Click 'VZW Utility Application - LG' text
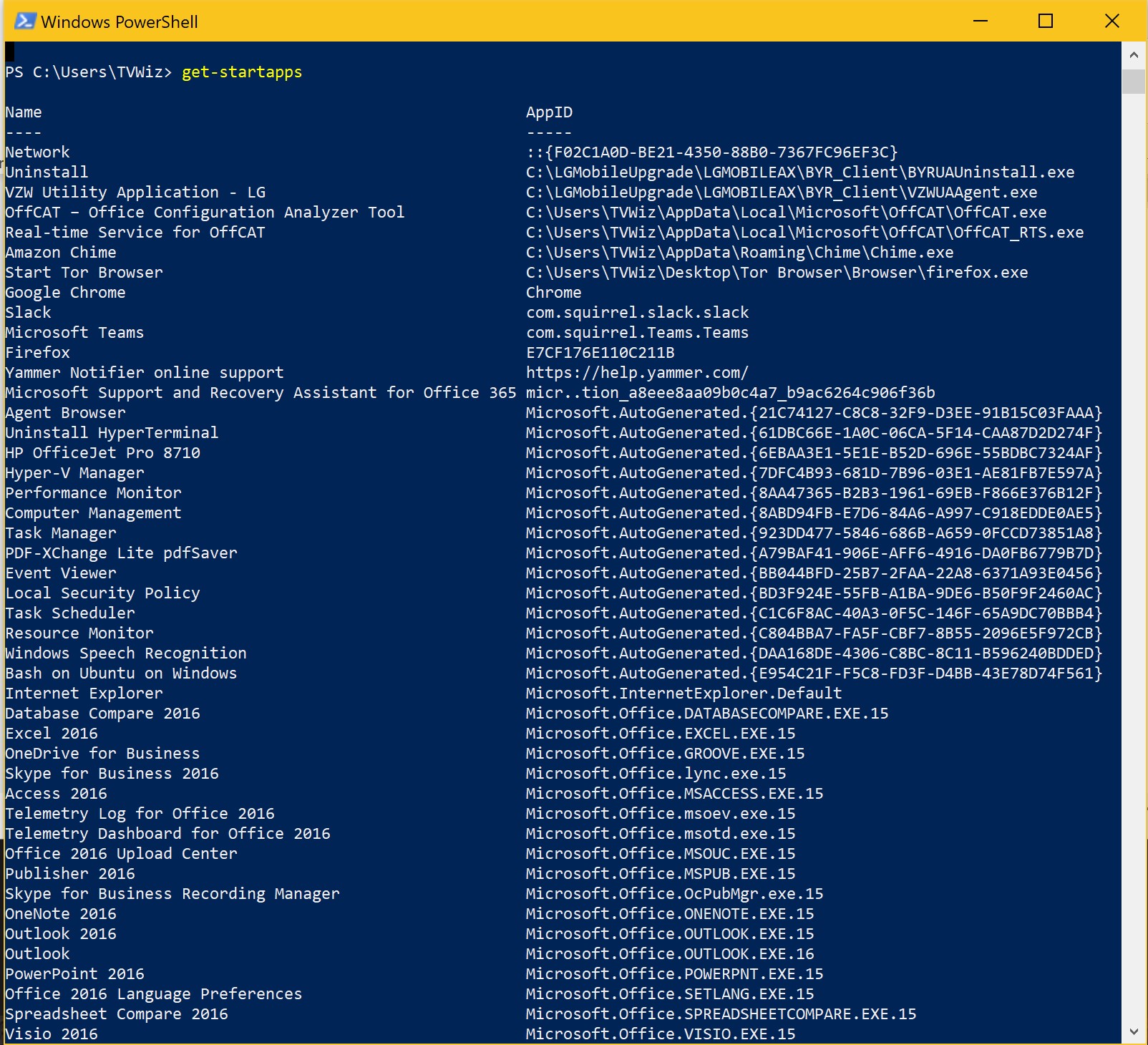 (135, 193)
